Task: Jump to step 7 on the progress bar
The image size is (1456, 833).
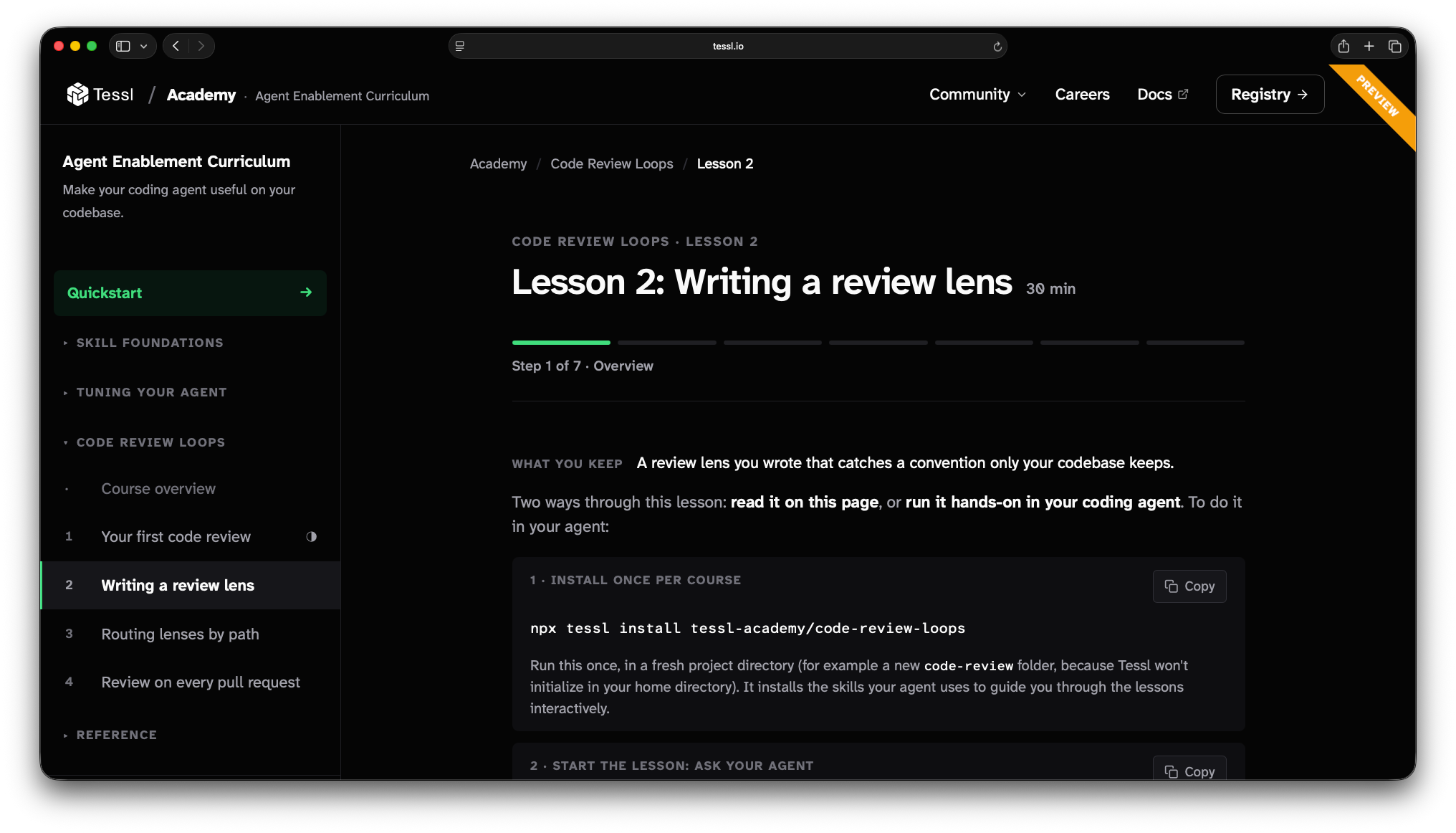Action: pos(1195,343)
